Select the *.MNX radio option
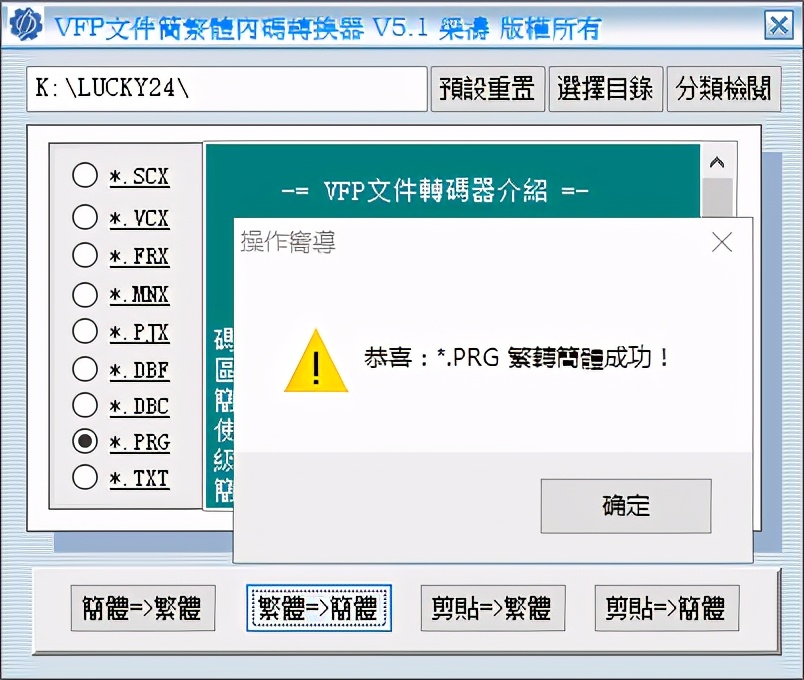The image size is (804, 680). (x=85, y=294)
